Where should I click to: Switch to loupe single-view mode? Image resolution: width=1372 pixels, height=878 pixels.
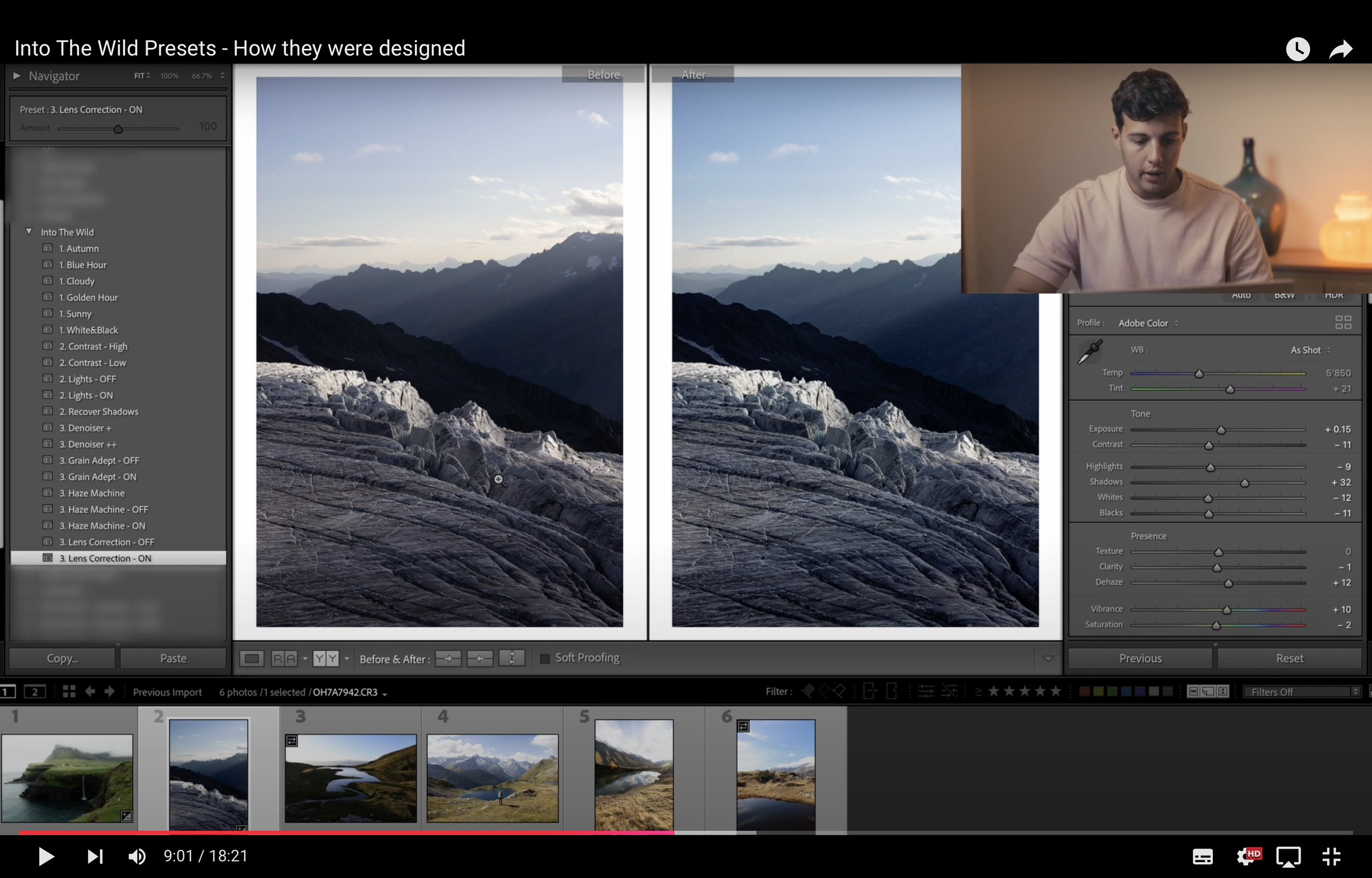click(x=251, y=659)
